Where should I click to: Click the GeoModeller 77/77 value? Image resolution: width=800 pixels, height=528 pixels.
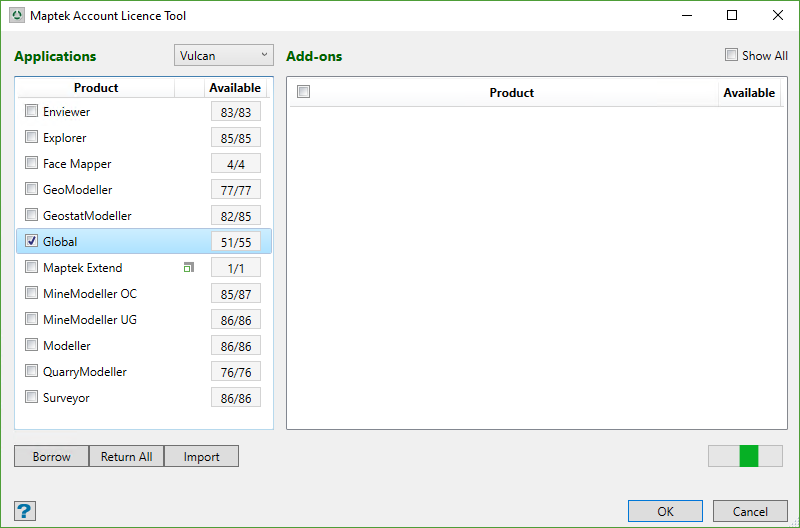click(x=236, y=190)
